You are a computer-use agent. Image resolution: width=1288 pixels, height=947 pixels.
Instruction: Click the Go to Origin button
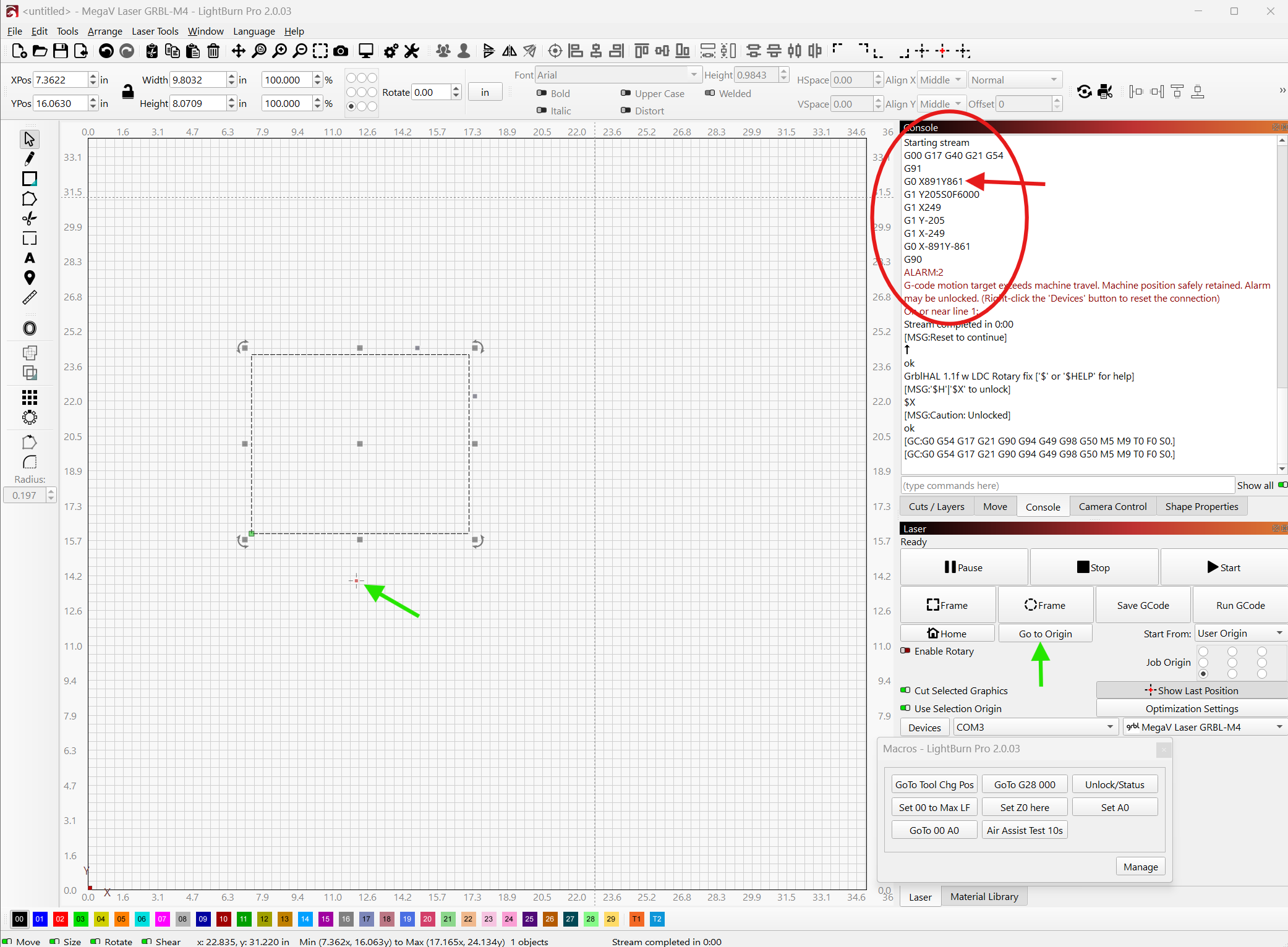click(1045, 634)
